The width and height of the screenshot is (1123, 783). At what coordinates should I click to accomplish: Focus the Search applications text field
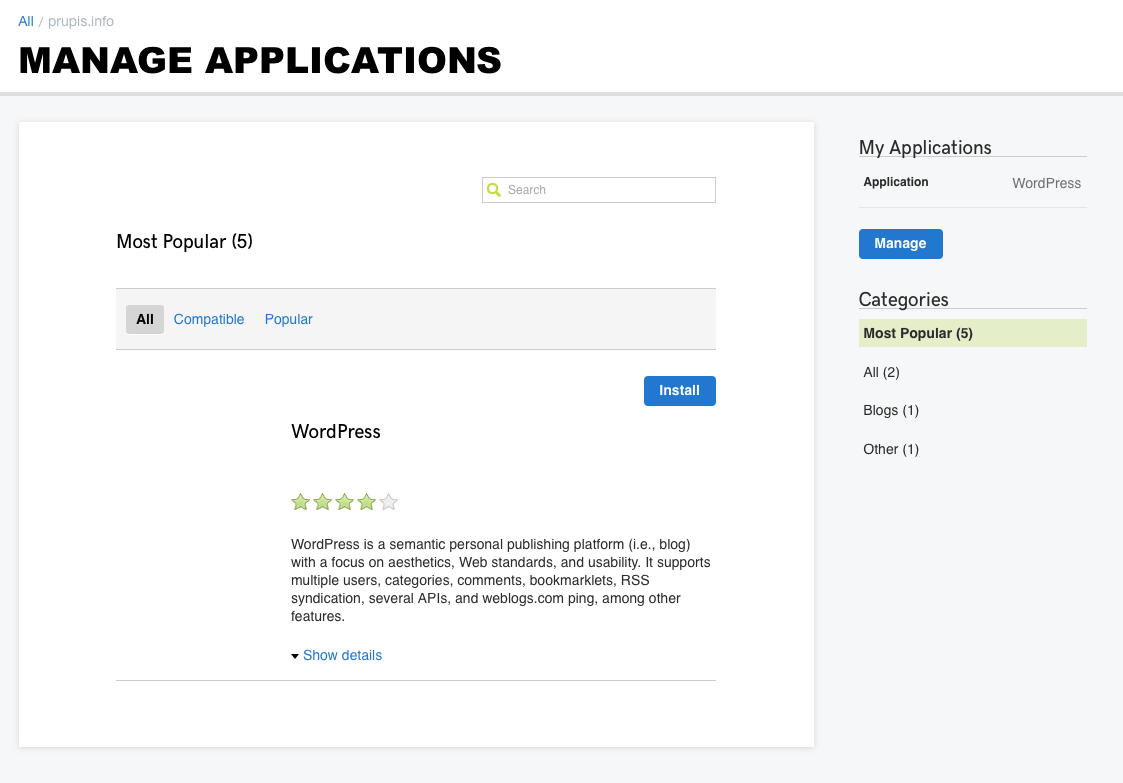pos(608,190)
